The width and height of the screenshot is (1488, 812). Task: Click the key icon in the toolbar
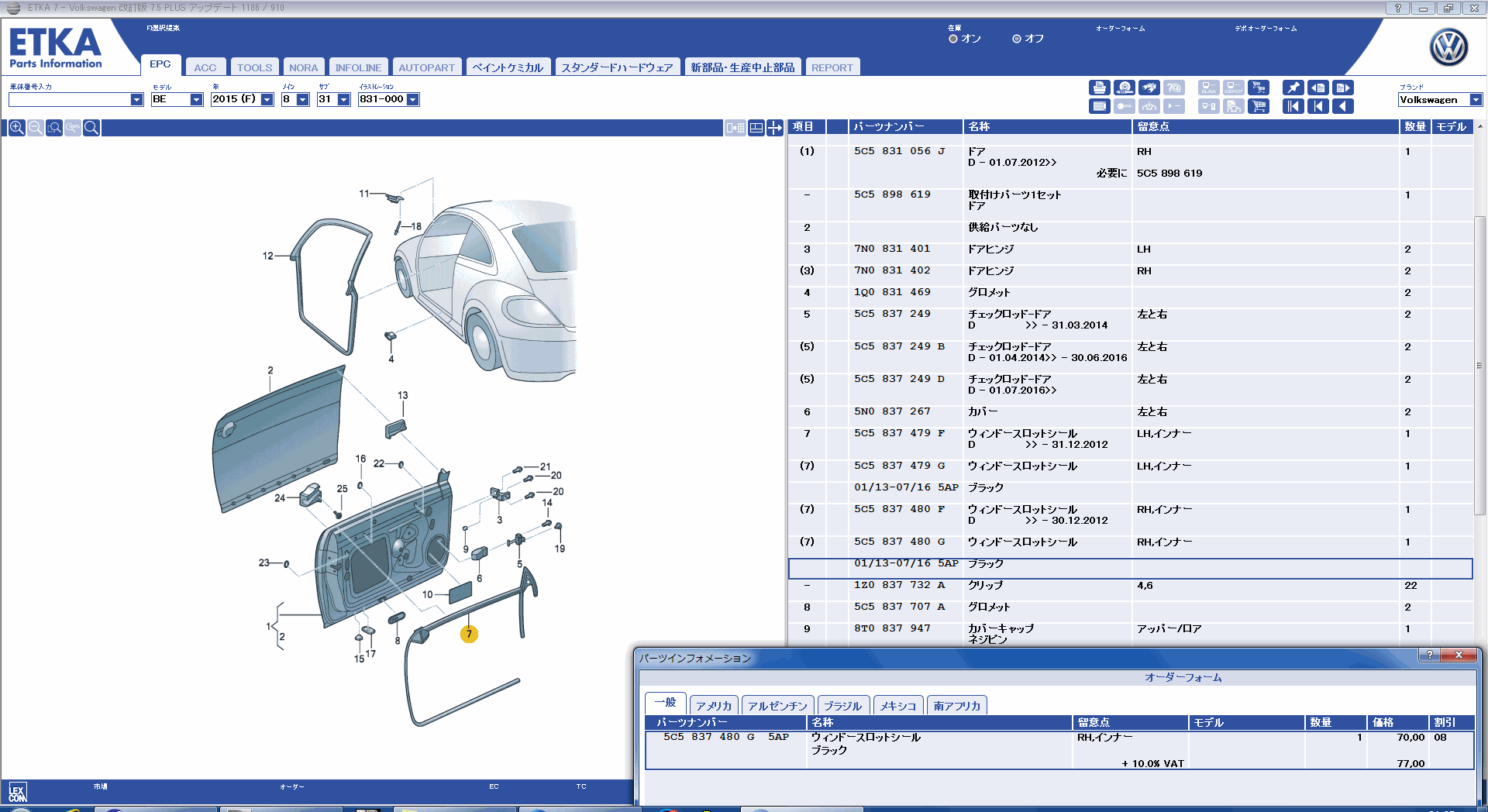pos(1124,106)
